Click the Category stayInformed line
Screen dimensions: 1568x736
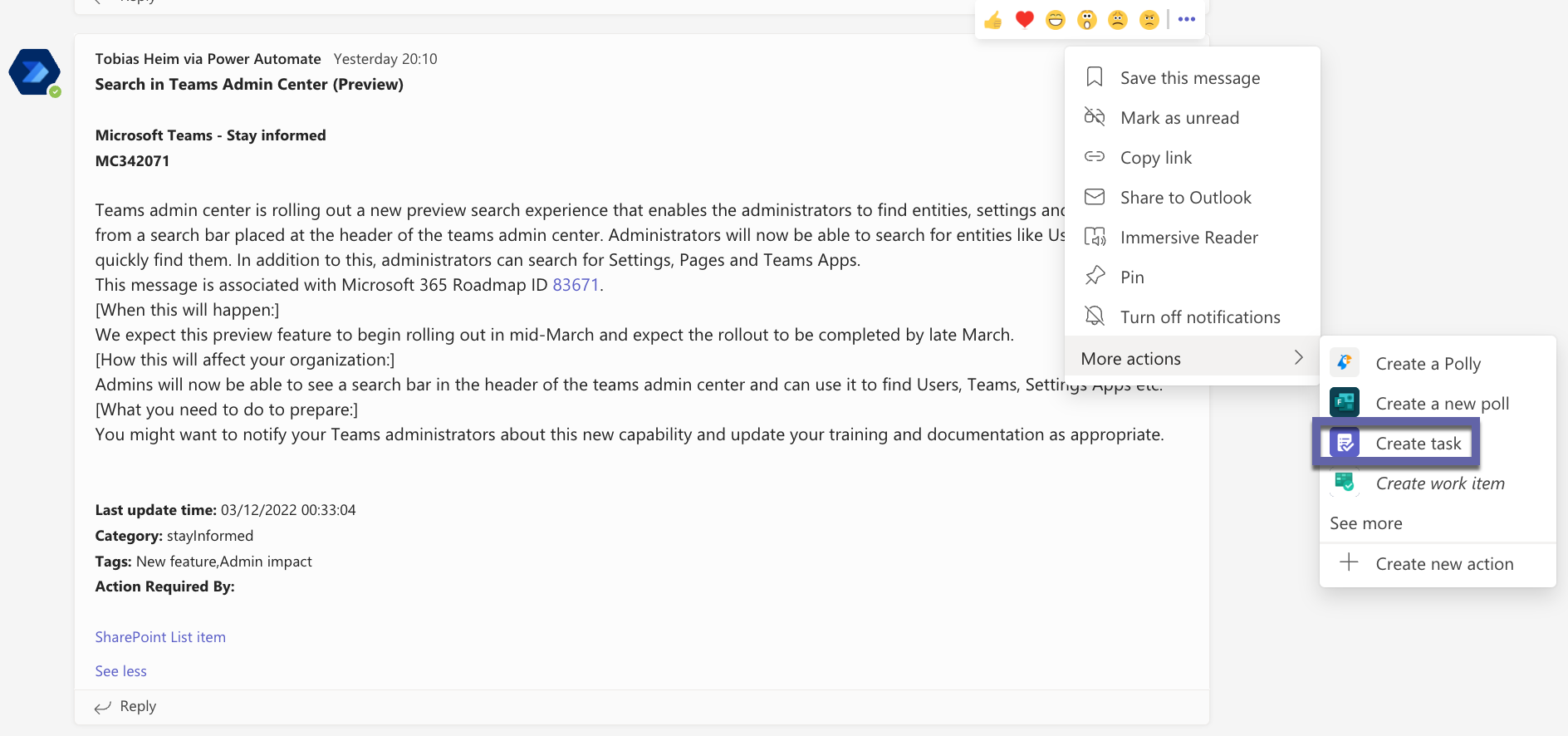coord(174,535)
